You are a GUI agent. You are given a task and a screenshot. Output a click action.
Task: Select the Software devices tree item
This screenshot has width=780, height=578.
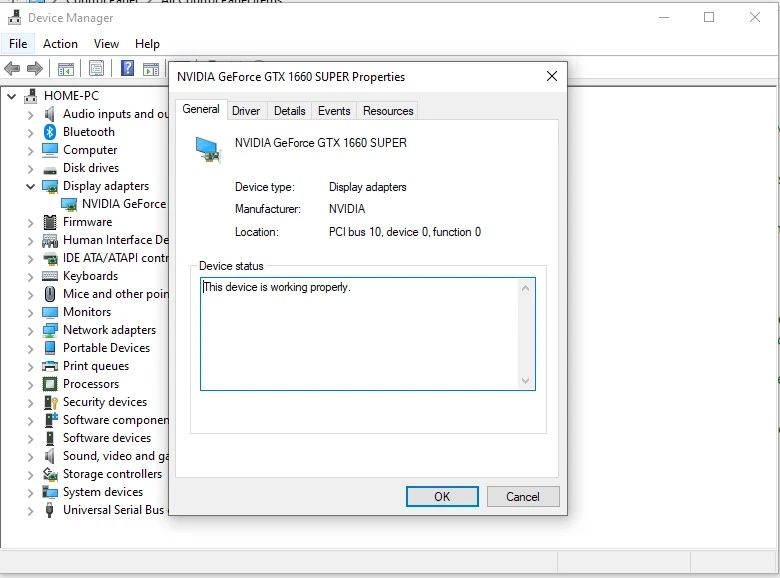[x=107, y=438]
